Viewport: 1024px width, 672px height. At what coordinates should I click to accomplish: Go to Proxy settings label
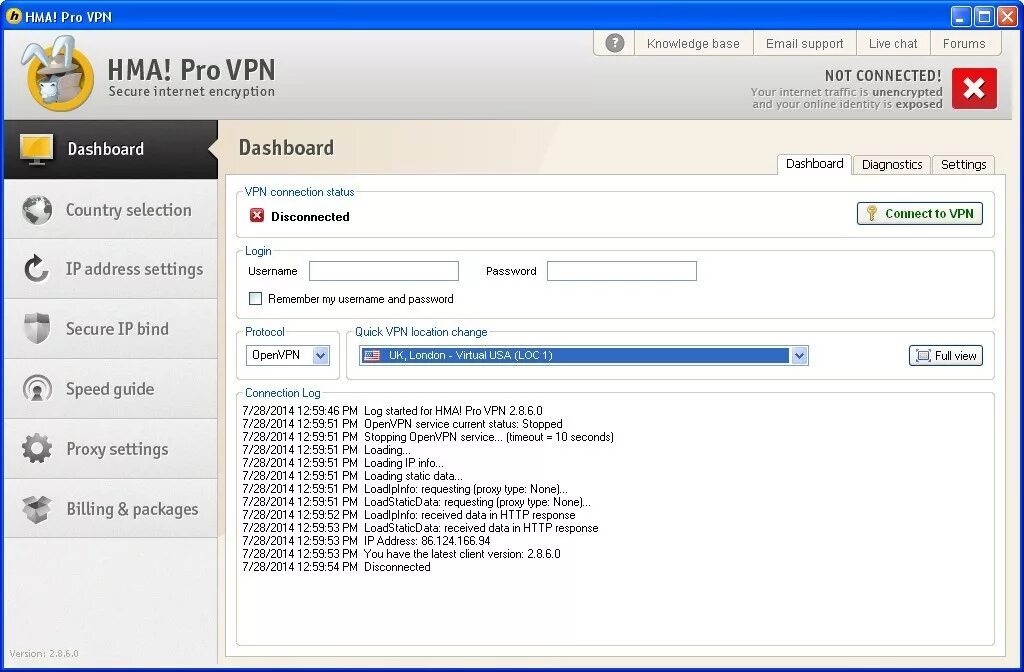point(118,449)
